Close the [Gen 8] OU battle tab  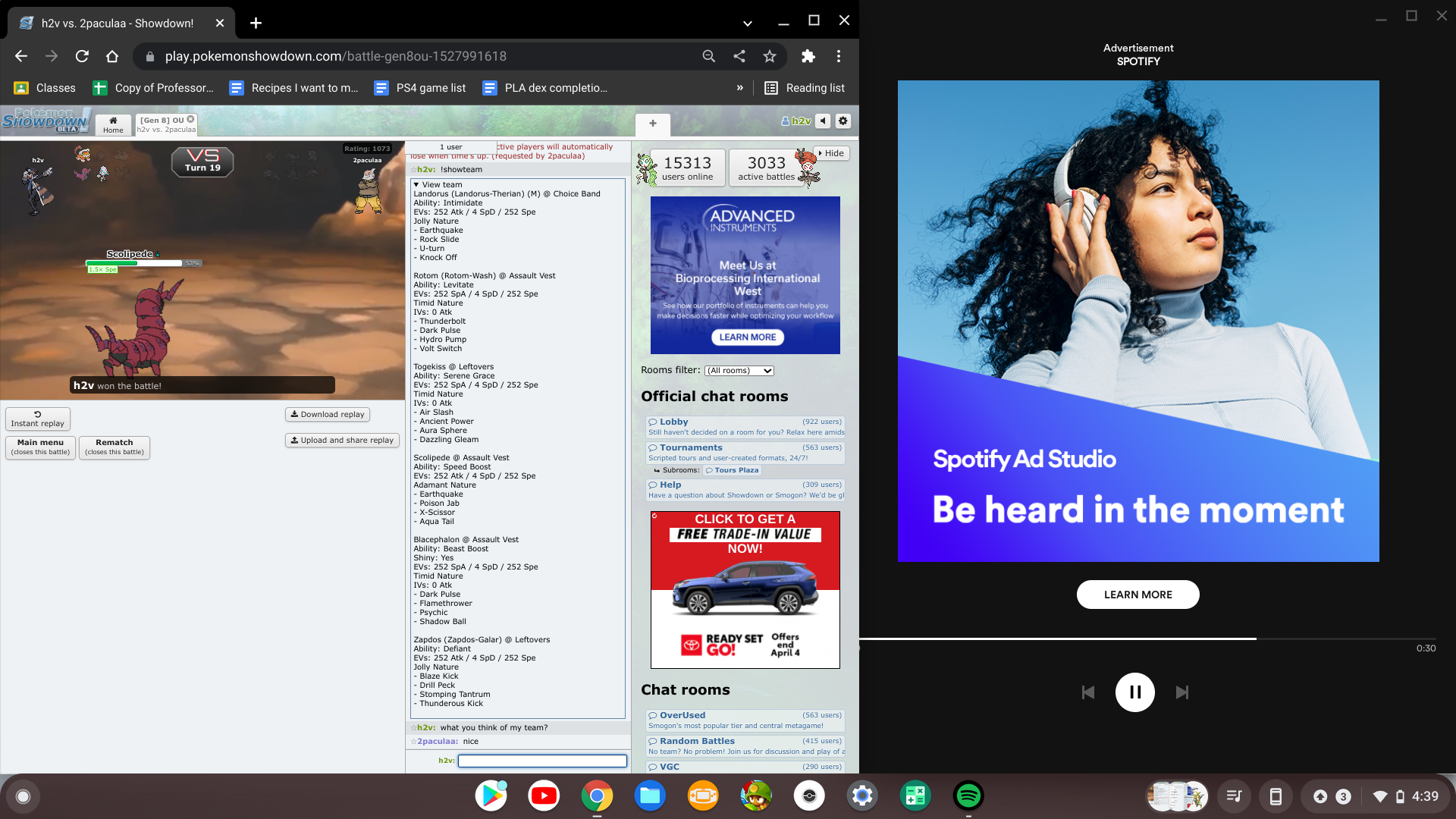coord(190,119)
